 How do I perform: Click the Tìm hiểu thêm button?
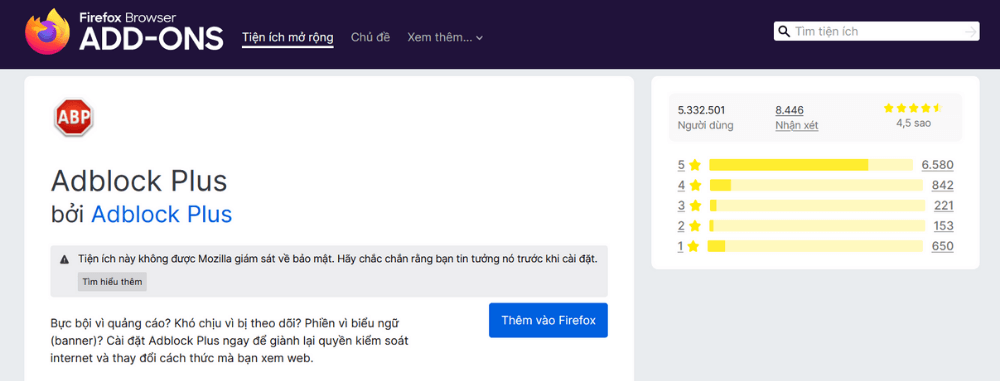click(x=112, y=281)
